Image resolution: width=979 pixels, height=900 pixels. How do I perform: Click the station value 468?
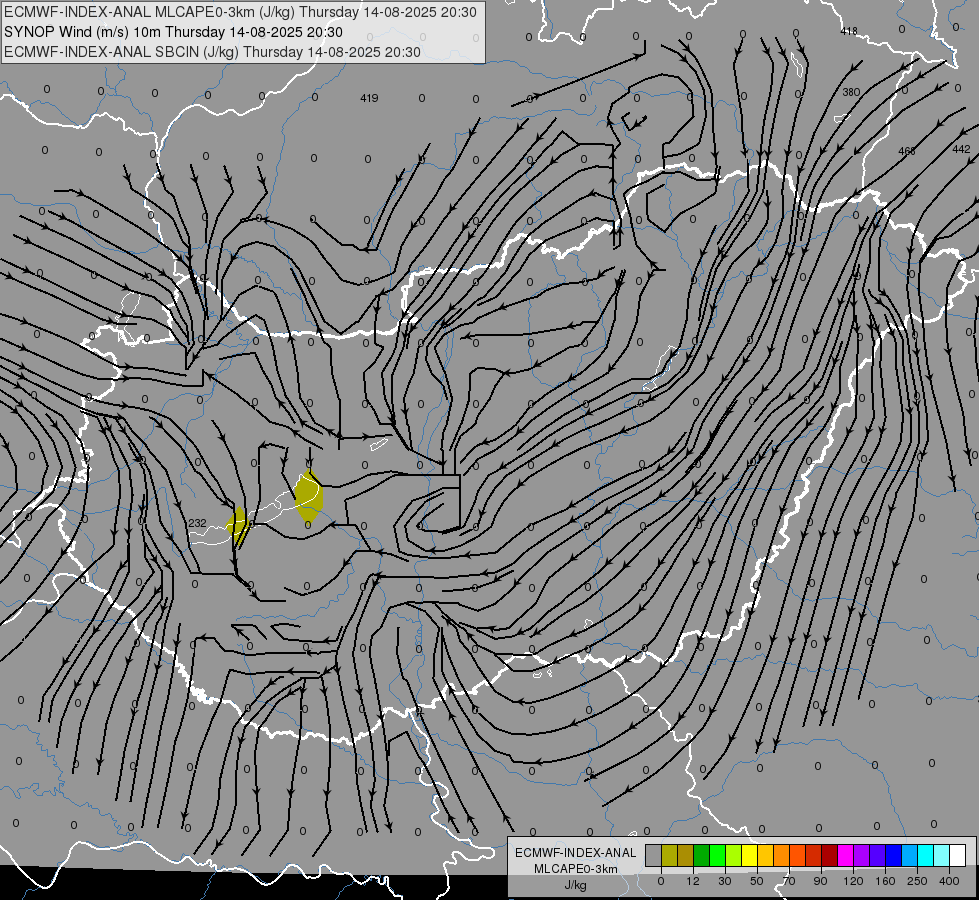(x=907, y=151)
